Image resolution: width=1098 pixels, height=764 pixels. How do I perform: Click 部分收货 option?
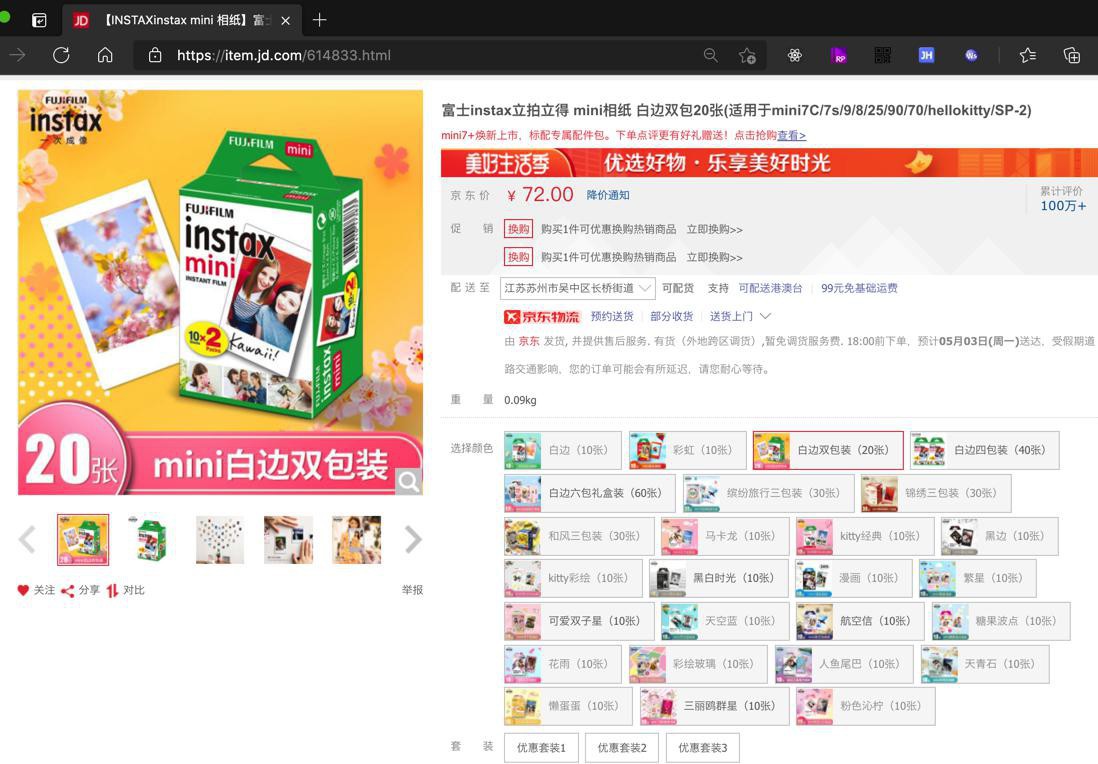click(x=672, y=317)
